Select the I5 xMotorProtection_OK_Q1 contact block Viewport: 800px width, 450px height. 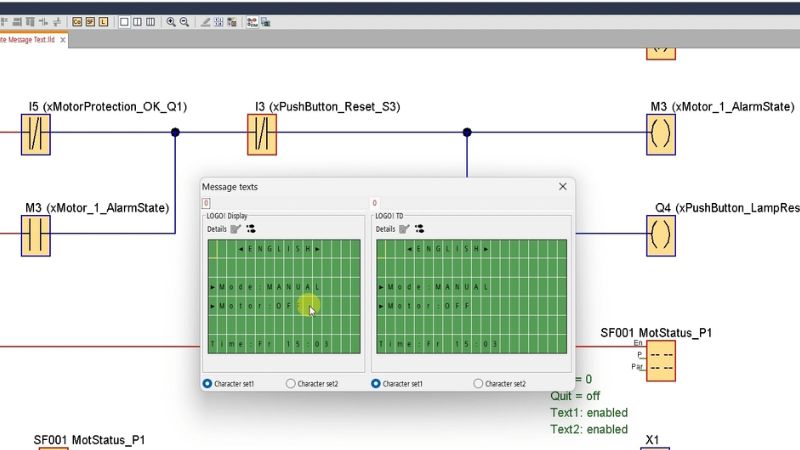36,134
